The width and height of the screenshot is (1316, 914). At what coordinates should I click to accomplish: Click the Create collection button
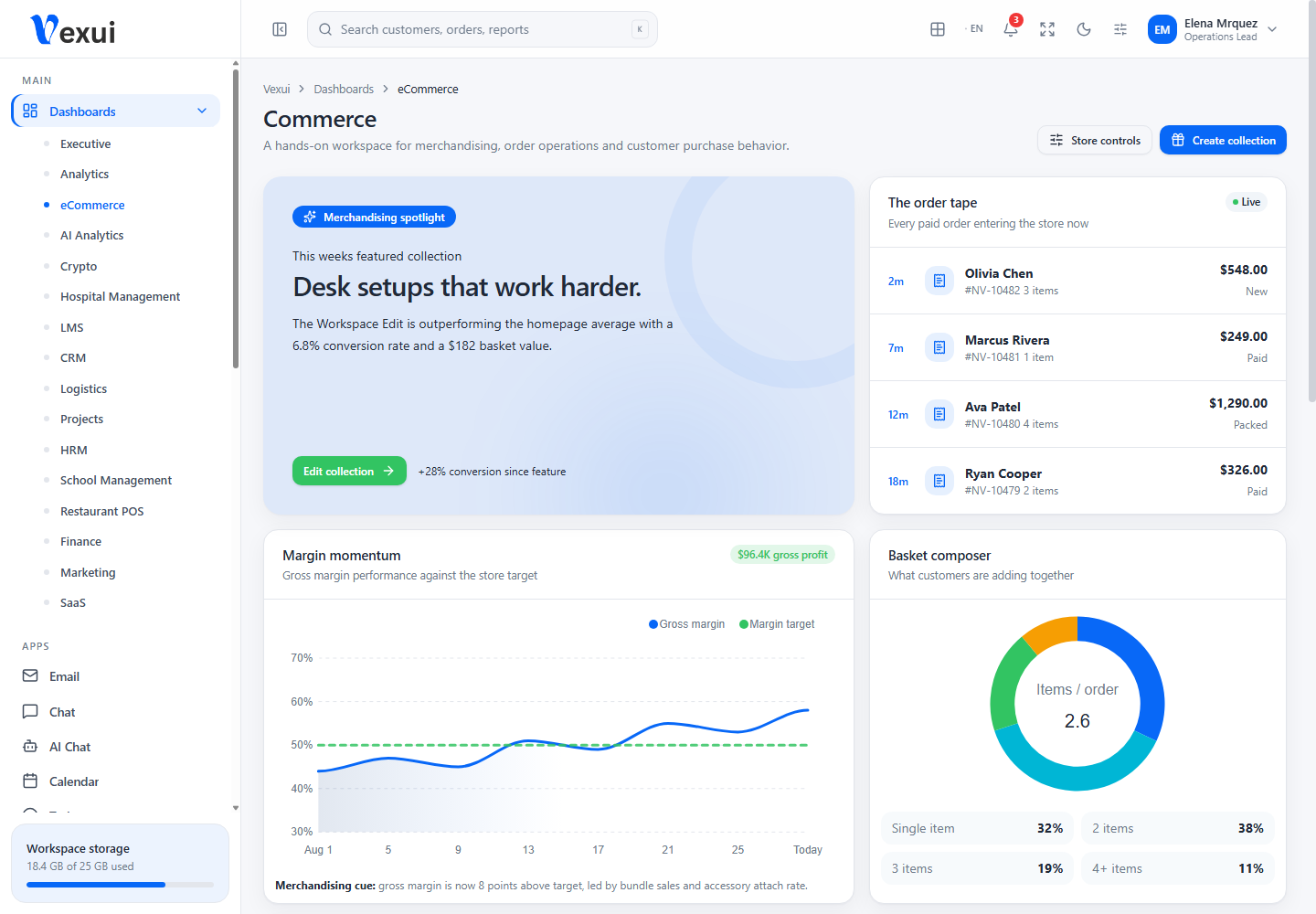point(1223,140)
